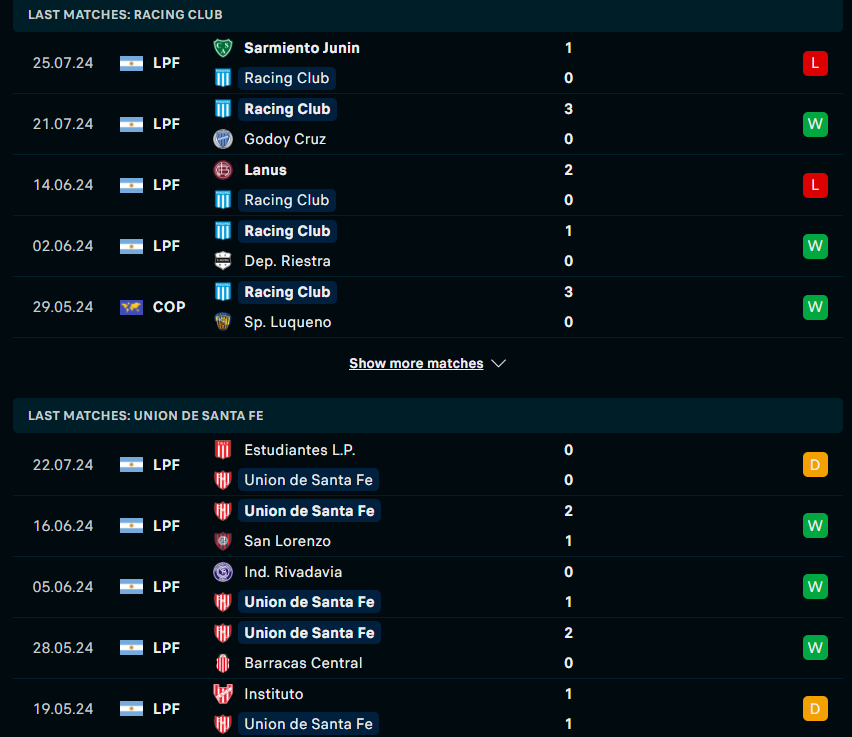Click Argentina flag in the 22.07.24 row

pyautogui.click(x=131, y=465)
